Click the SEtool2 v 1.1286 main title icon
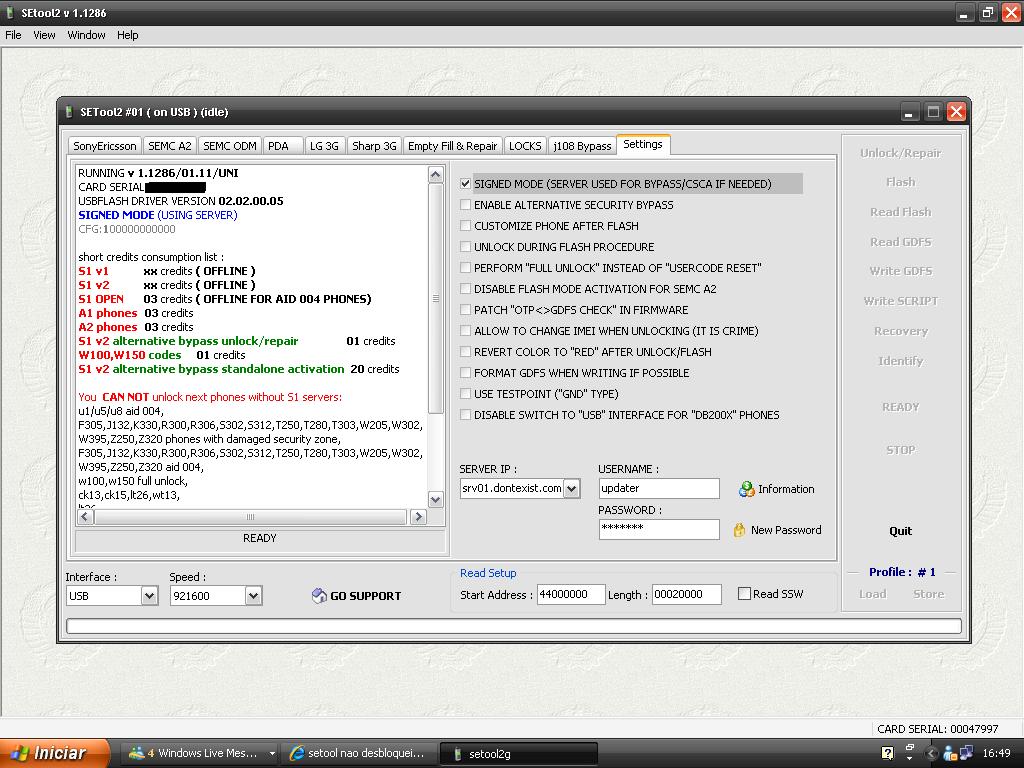Viewport: 1024px width, 768px height. (x=10, y=12)
